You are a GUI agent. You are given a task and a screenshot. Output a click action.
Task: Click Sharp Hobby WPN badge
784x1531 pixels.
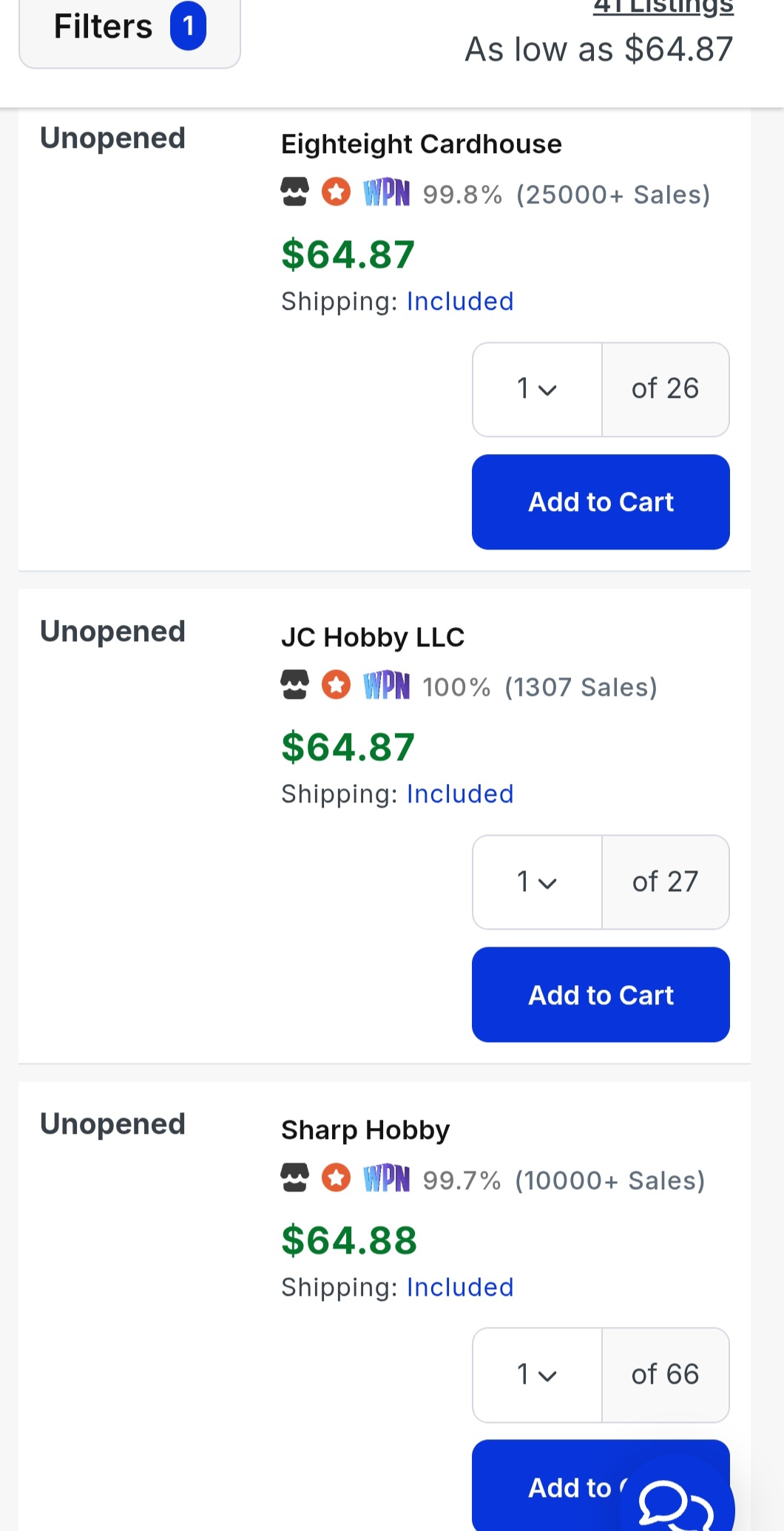pos(386,1179)
